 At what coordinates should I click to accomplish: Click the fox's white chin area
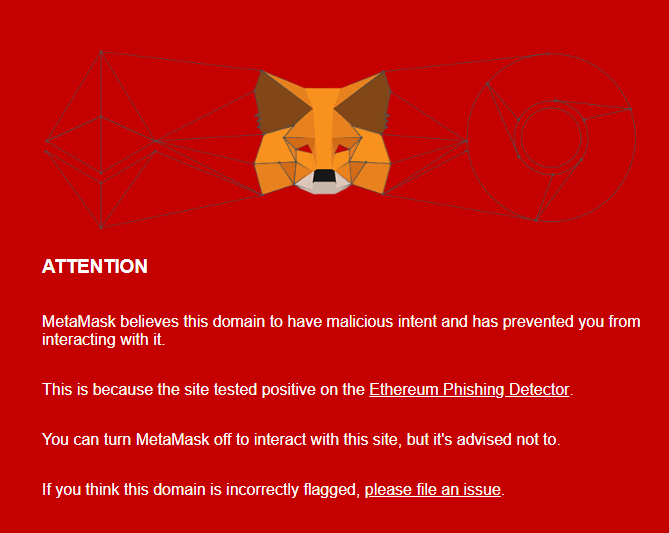[x=323, y=187]
